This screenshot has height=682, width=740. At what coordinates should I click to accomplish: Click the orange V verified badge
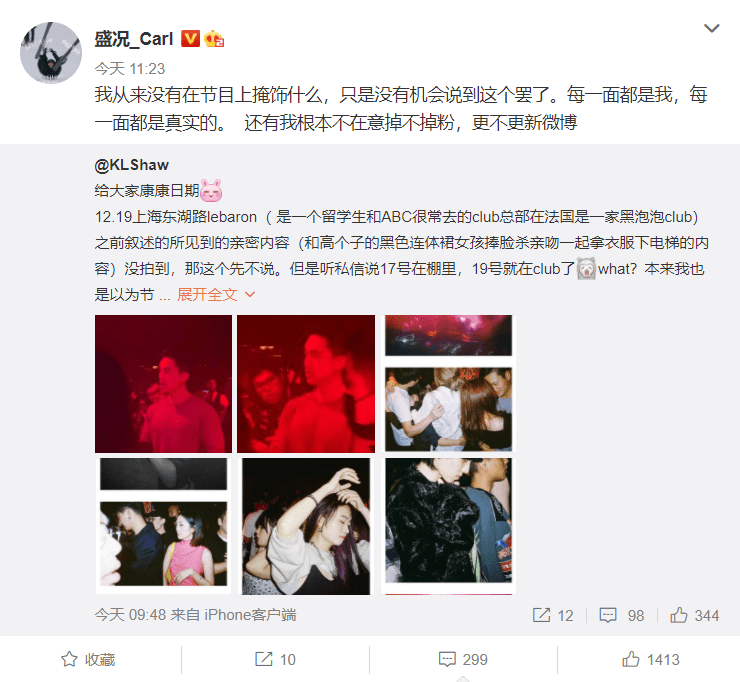tap(190, 39)
